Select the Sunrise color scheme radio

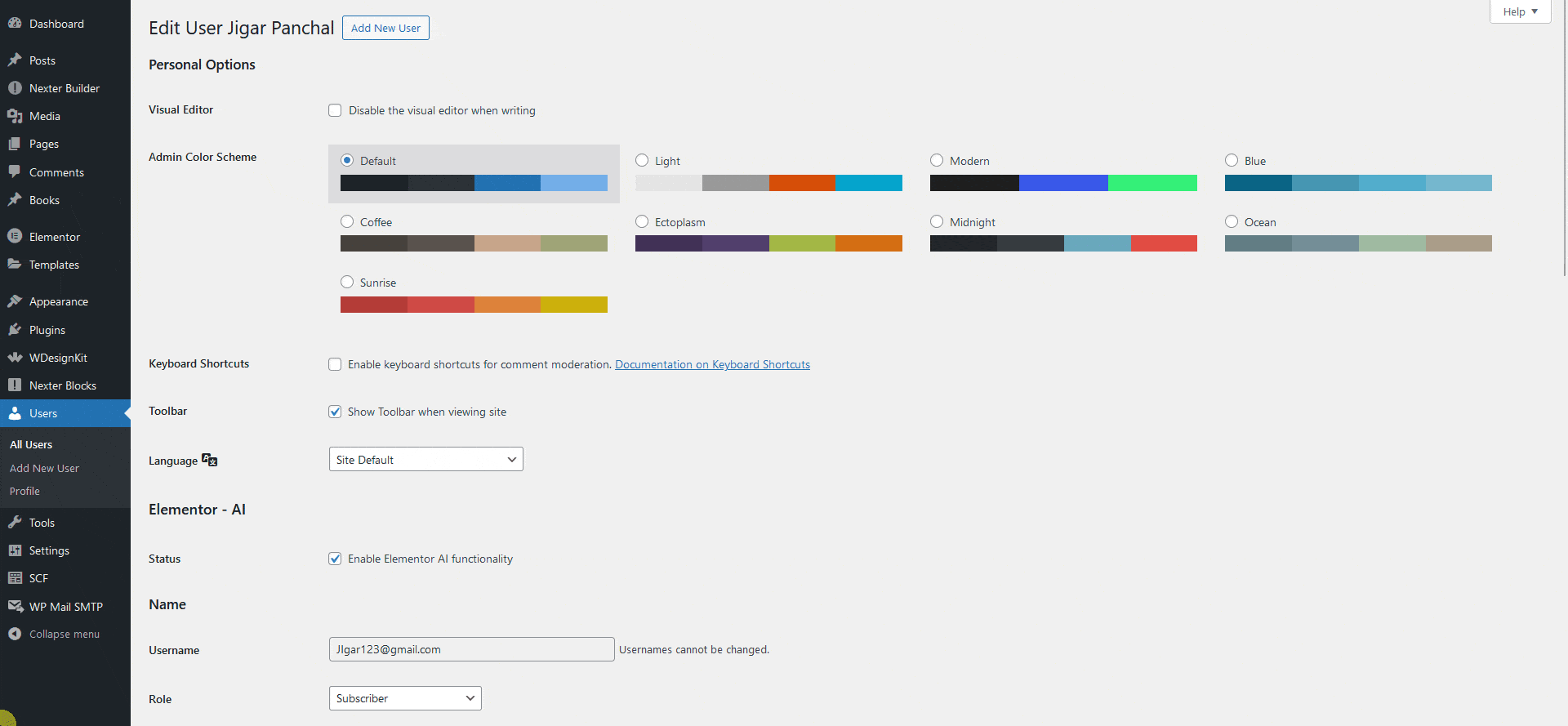pos(347,282)
